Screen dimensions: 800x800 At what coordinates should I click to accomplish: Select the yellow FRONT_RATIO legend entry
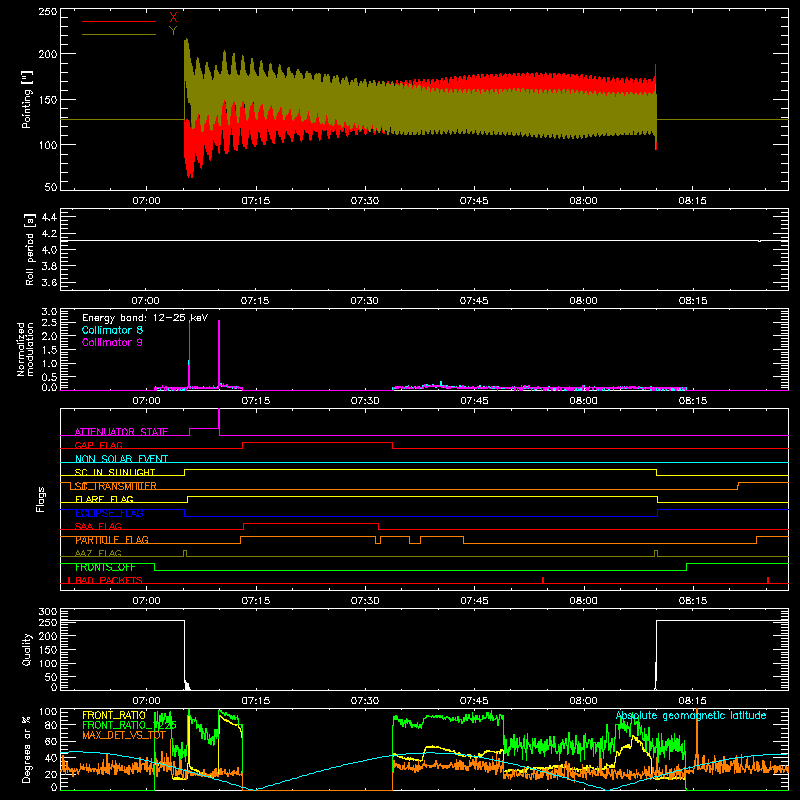tap(114, 715)
